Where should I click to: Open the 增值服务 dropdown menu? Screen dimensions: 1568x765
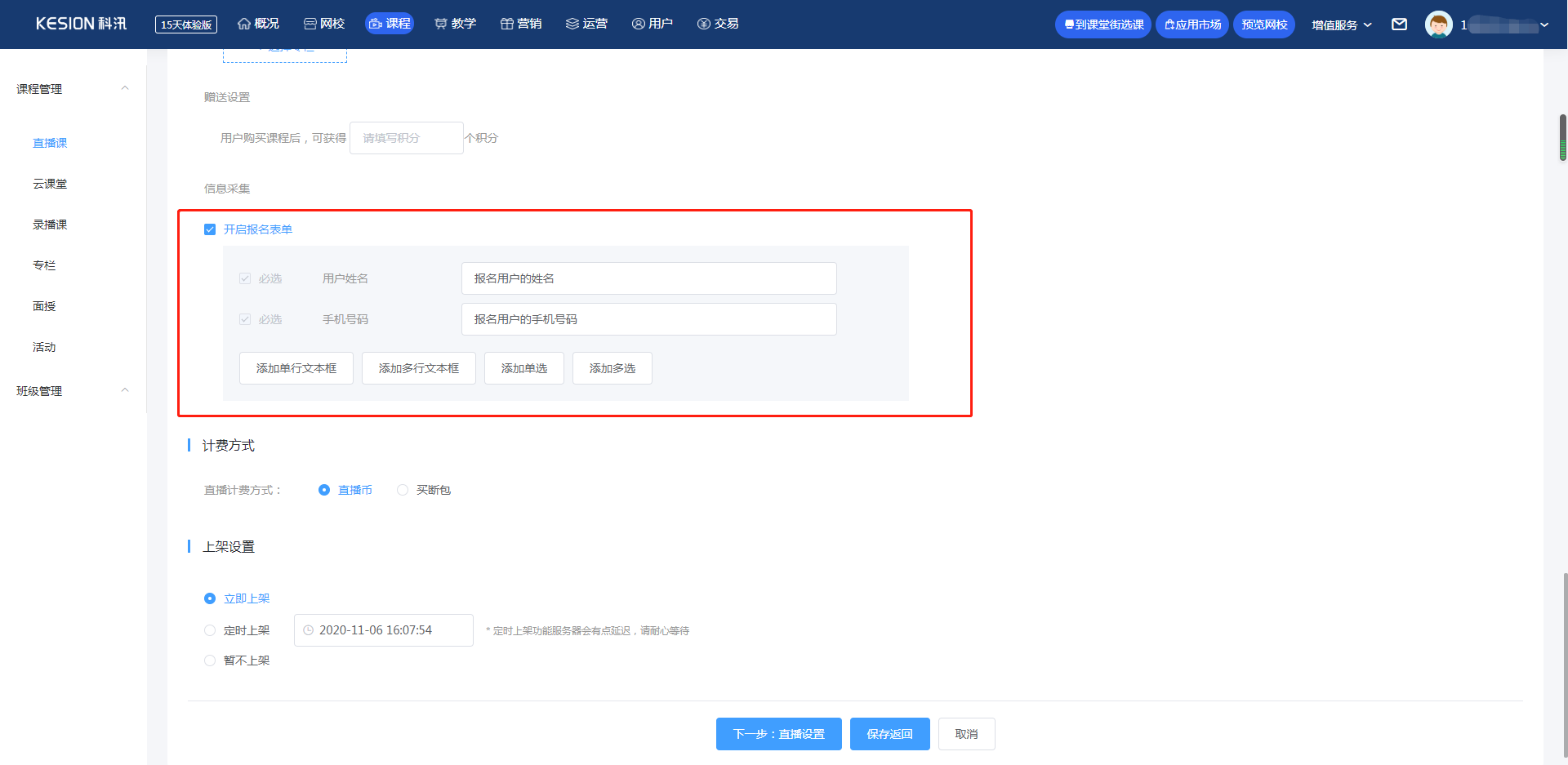1341,24
